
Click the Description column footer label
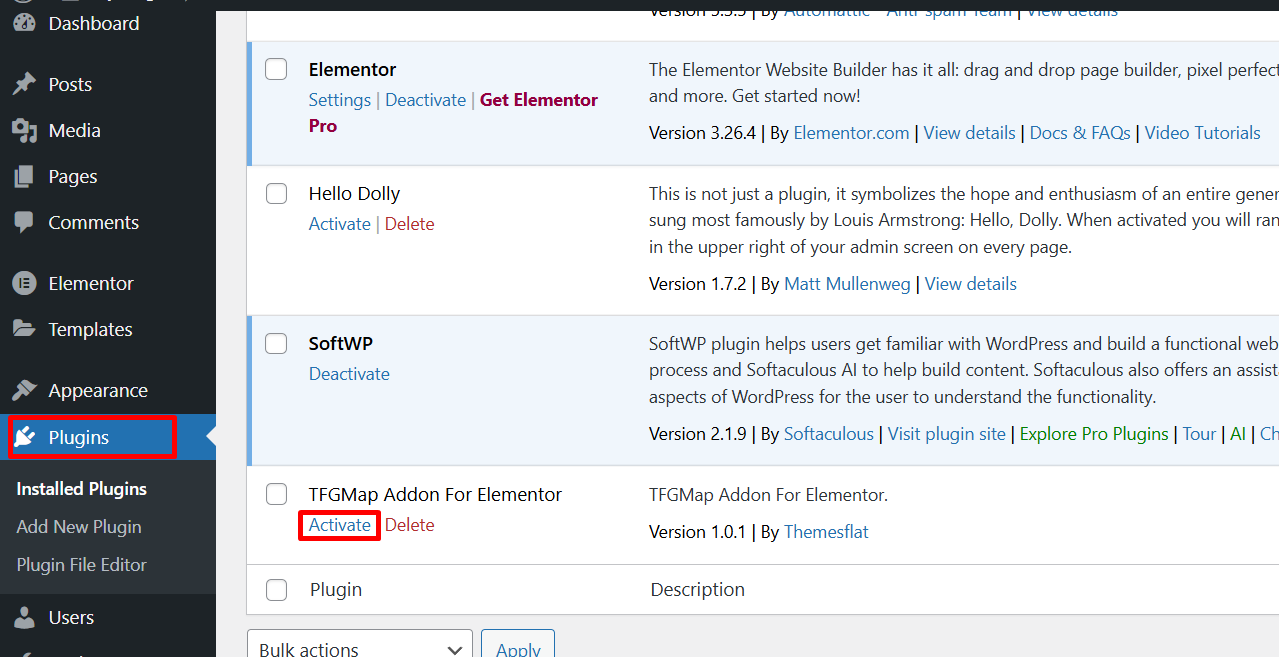coord(698,590)
